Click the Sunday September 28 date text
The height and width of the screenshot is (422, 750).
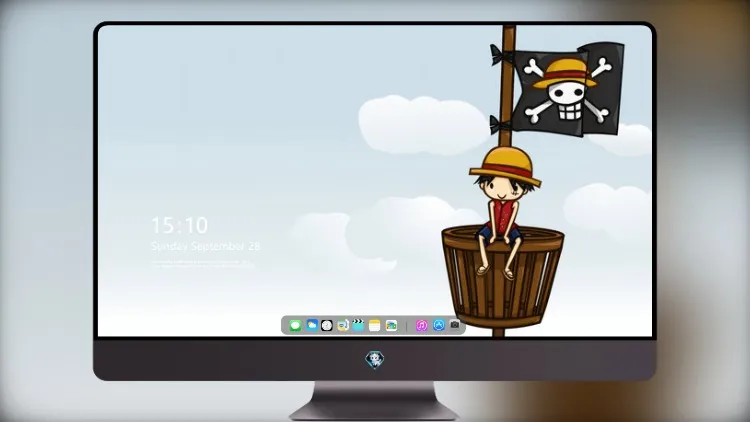tap(206, 246)
